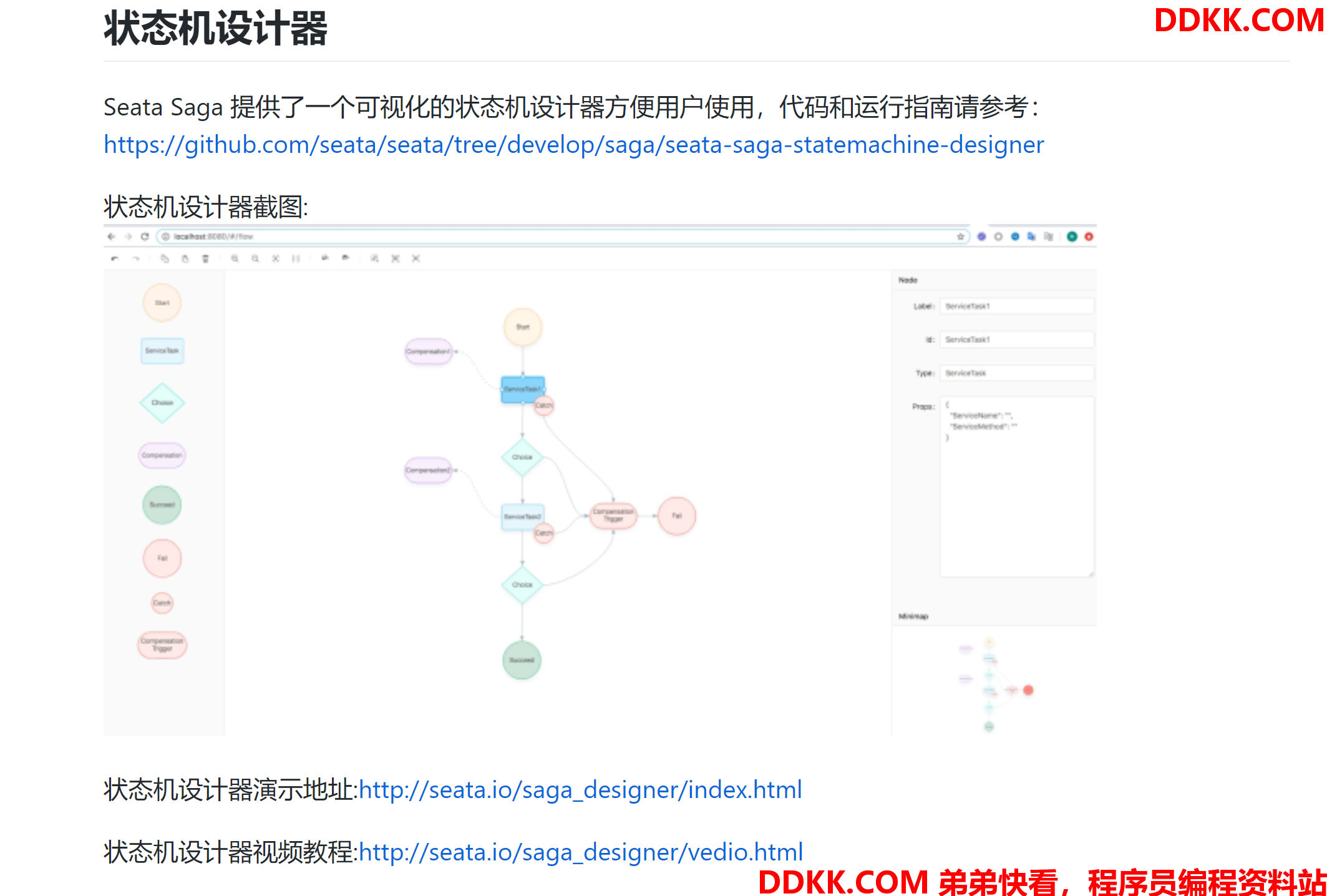The height and width of the screenshot is (896, 1327).
Task: Click the browser back arrow
Action: tap(112, 236)
